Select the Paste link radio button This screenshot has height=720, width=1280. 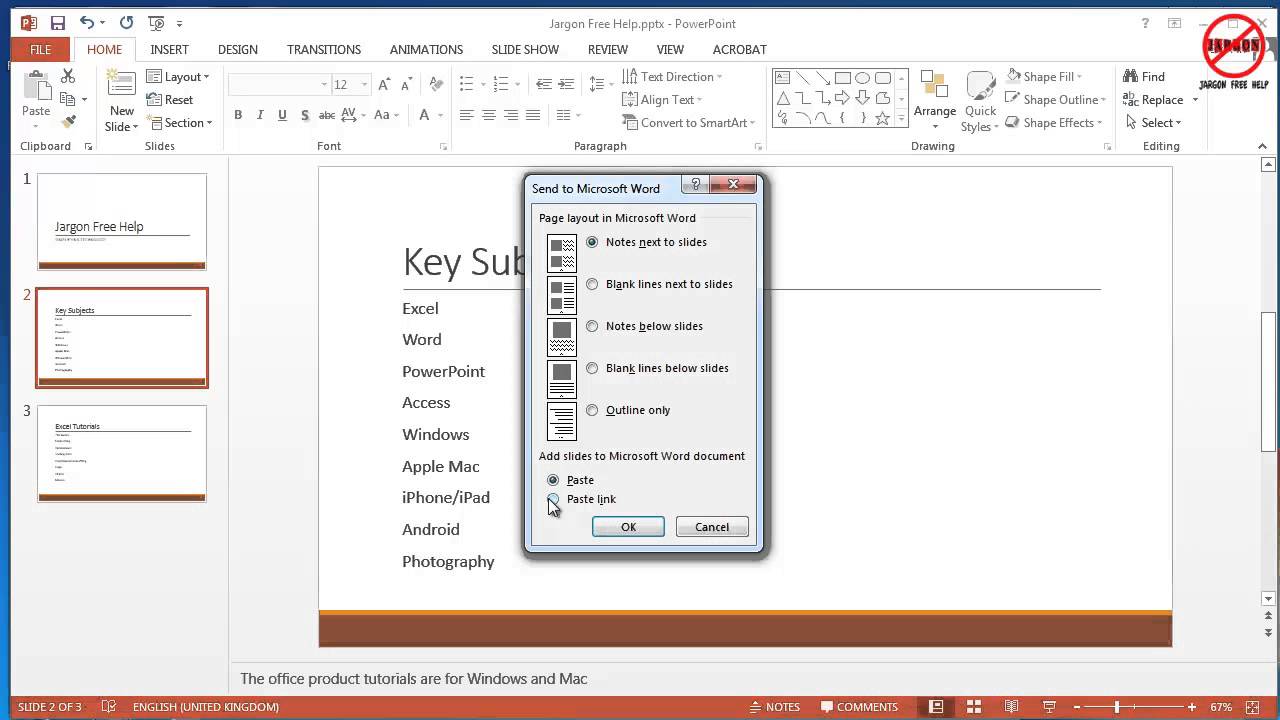pos(553,499)
